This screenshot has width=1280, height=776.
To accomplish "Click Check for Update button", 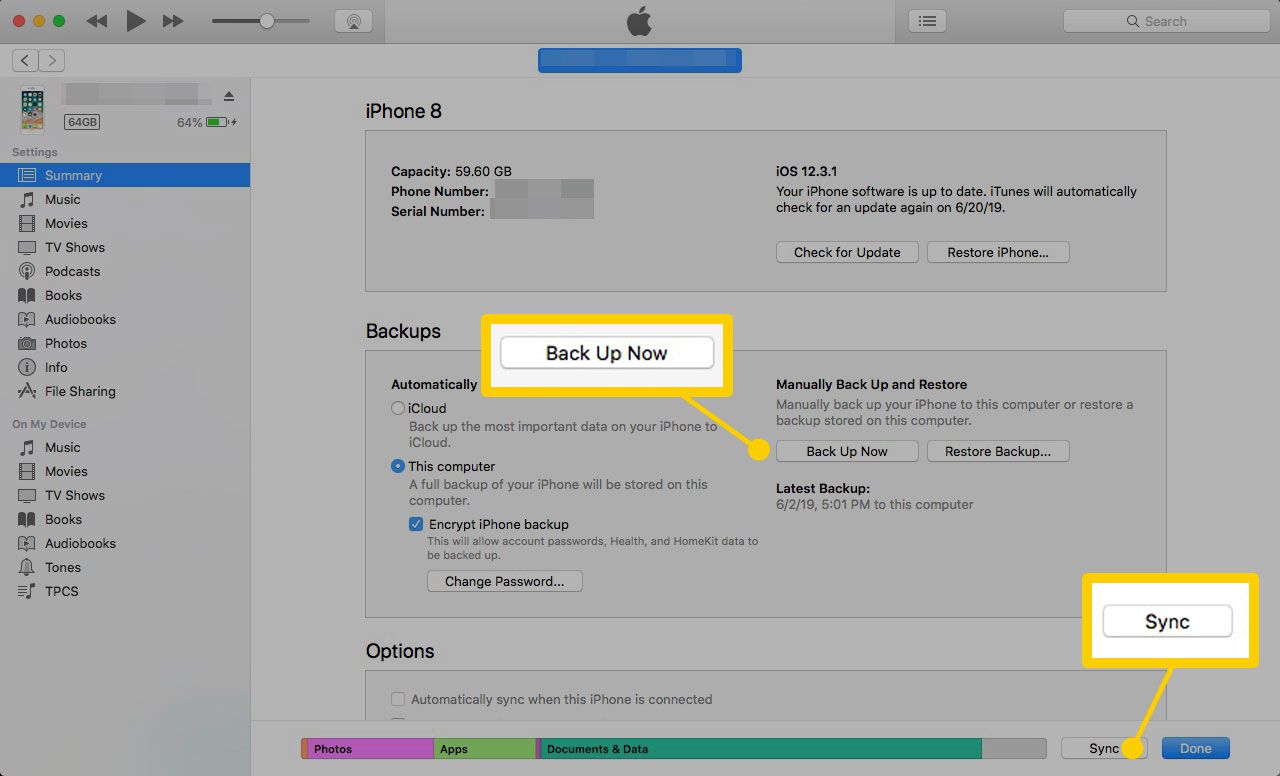I will pyautogui.click(x=847, y=252).
